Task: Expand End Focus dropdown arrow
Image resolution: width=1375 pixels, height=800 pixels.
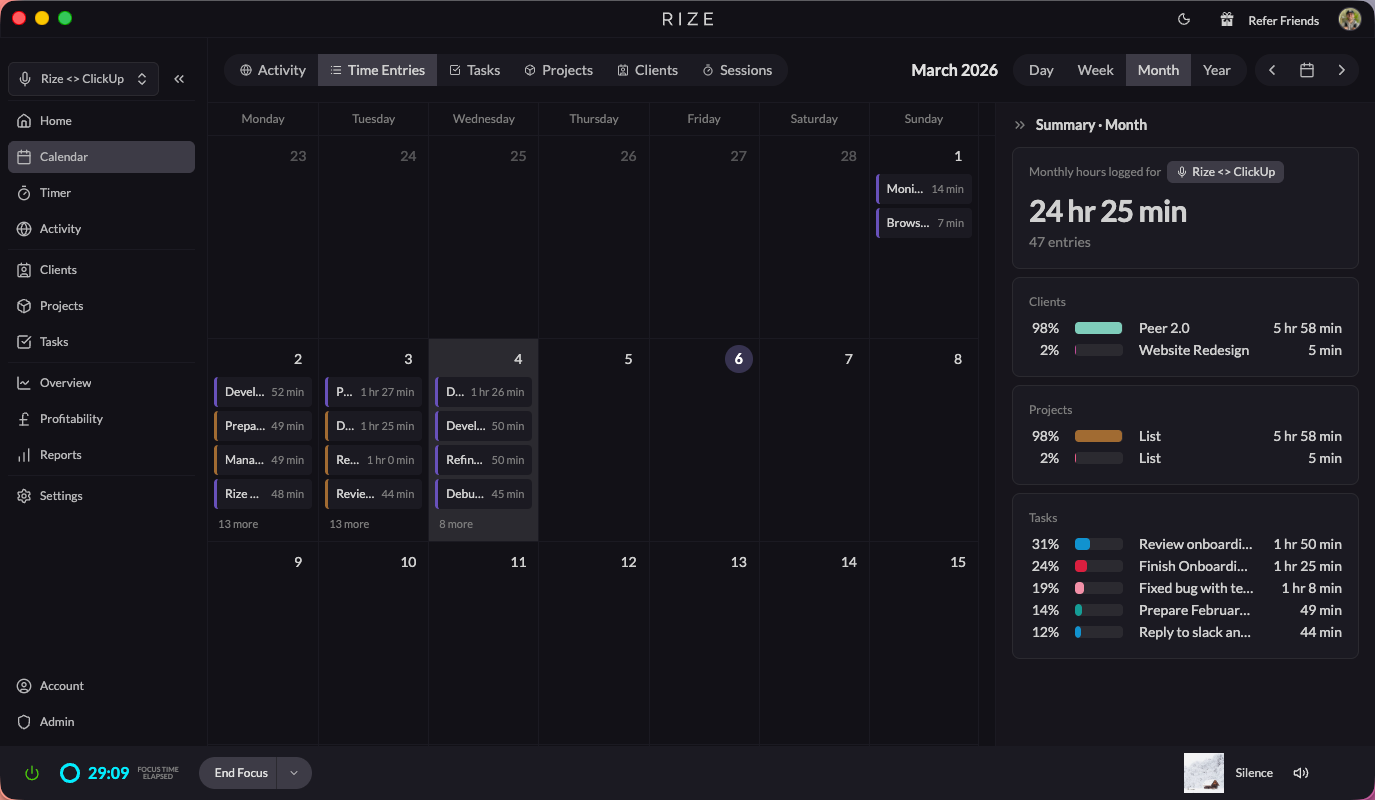Action: tap(294, 773)
